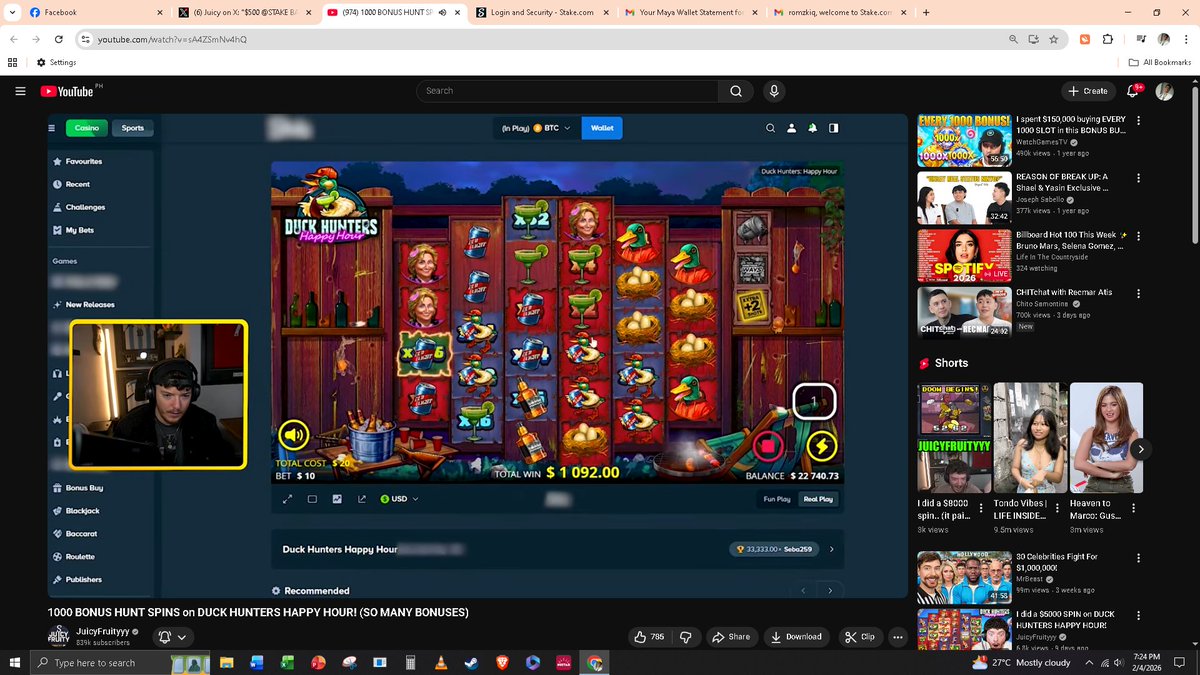Open EVERY 1000 BONUS video thumbnail
Screen dimensions: 1200x675
[x=963, y=140]
